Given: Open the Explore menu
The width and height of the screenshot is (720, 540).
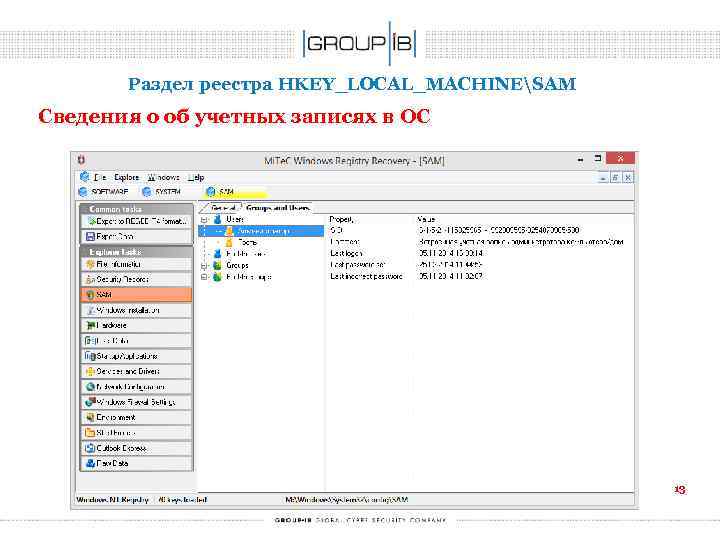Looking at the screenshot, I should 126,177.
